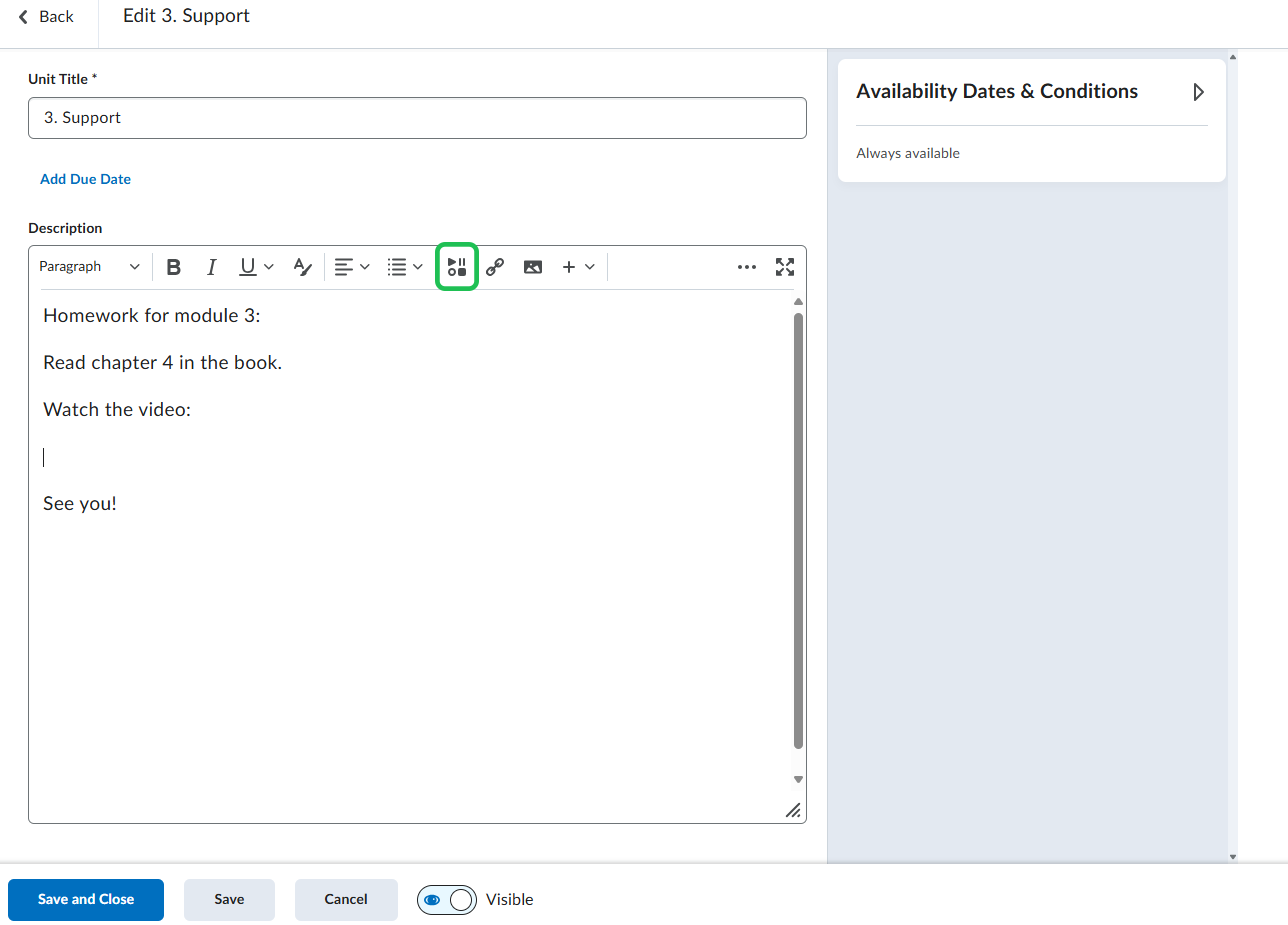
Task: Click the Save and Close button
Action: click(86, 900)
